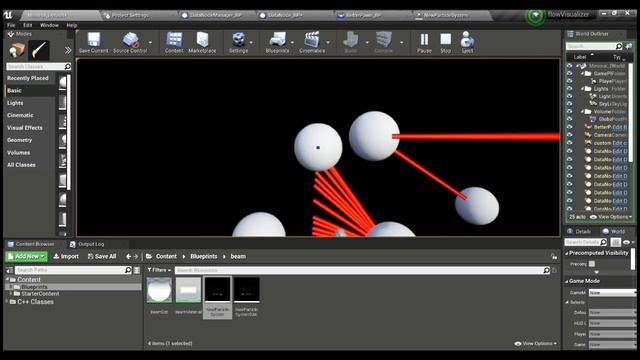Viewport: 640px width, 360px height.
Task: Click the Content Browser navigate back arrow
Action: [129, 256]
